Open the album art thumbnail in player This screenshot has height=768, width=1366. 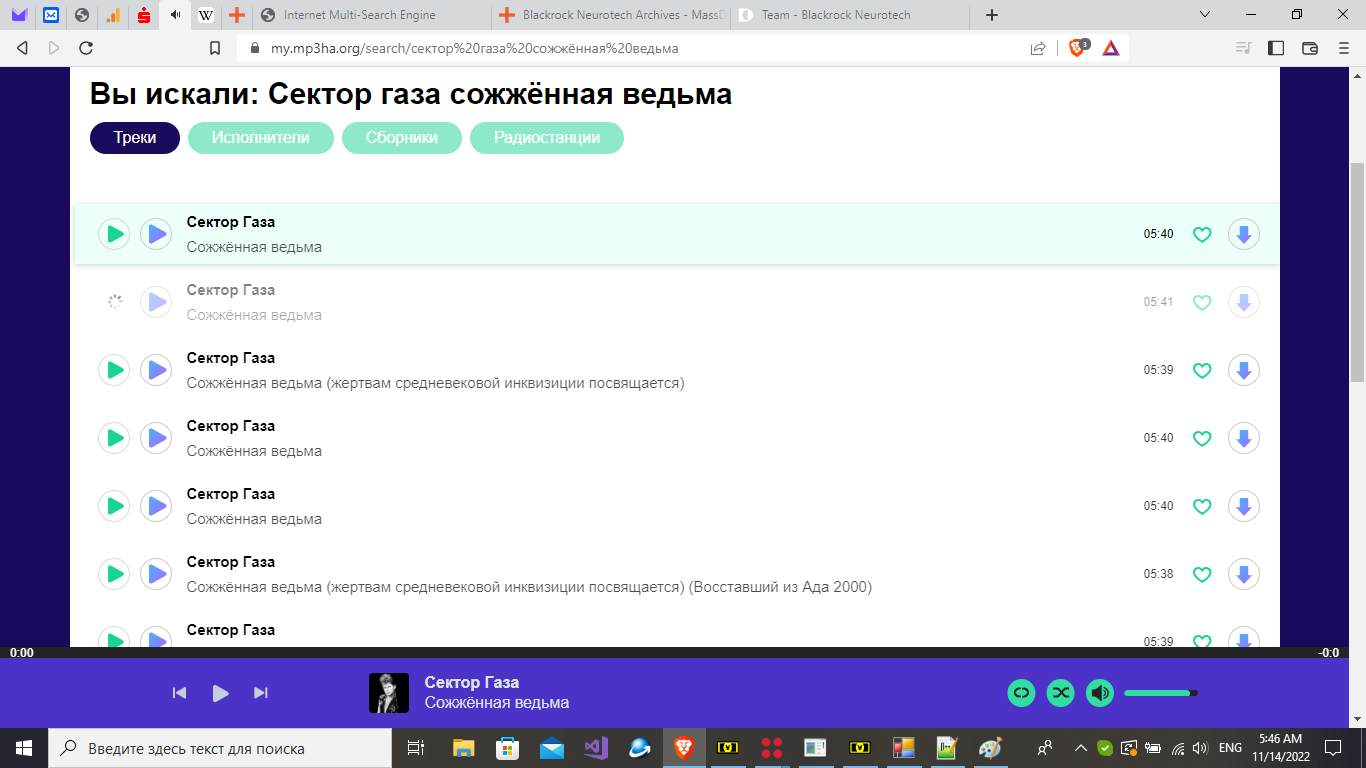(389, 693)
